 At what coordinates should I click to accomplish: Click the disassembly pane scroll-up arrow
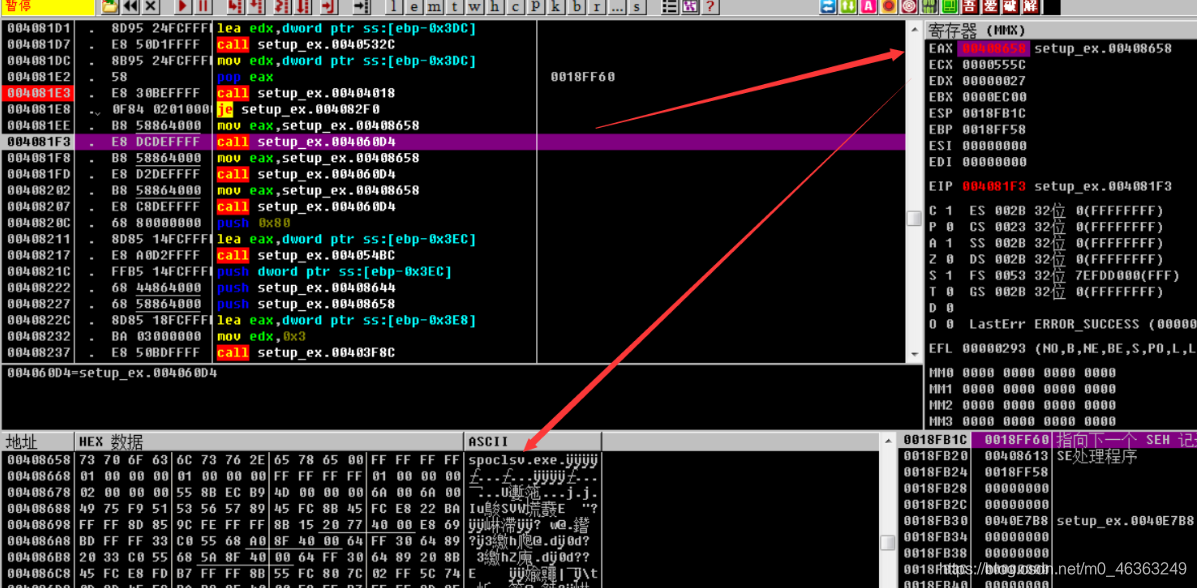(913, 28)
